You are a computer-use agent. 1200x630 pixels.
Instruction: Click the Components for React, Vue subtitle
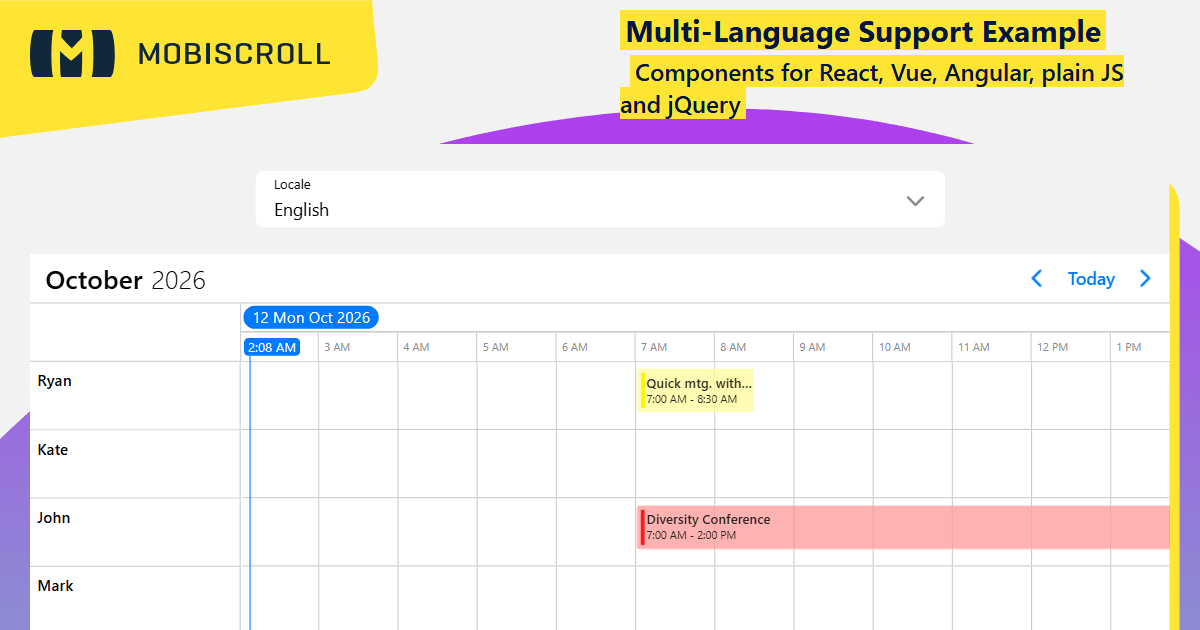tap(872, 88)
